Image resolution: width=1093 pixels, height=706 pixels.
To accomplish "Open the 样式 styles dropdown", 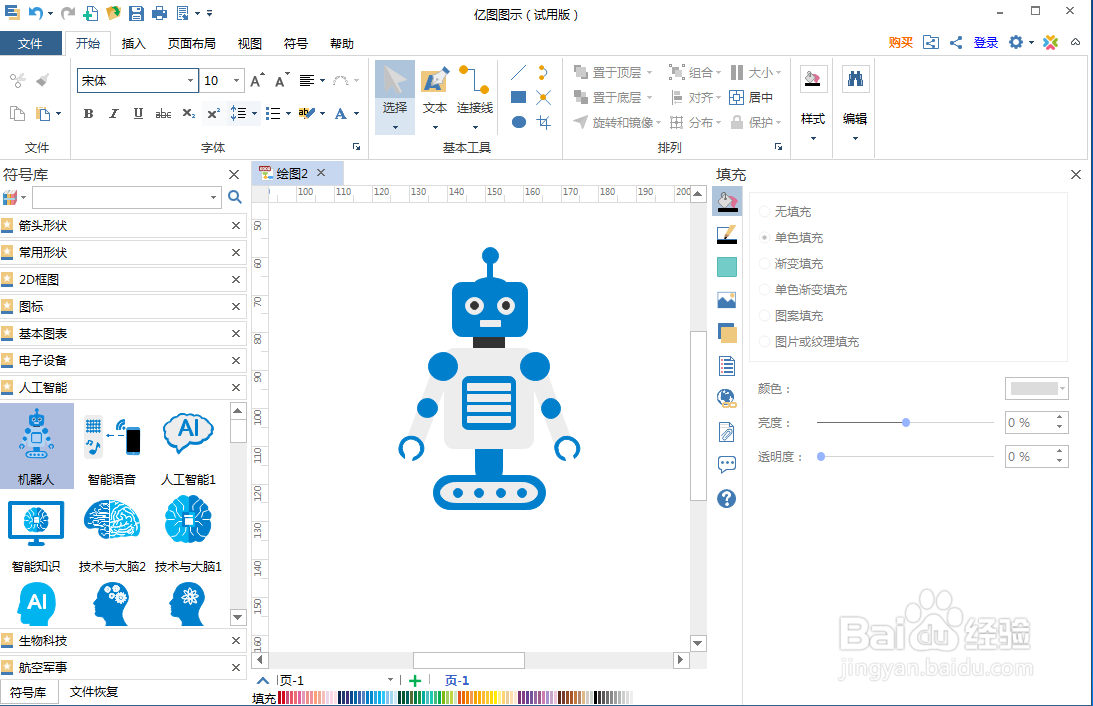I will [813, 138].
